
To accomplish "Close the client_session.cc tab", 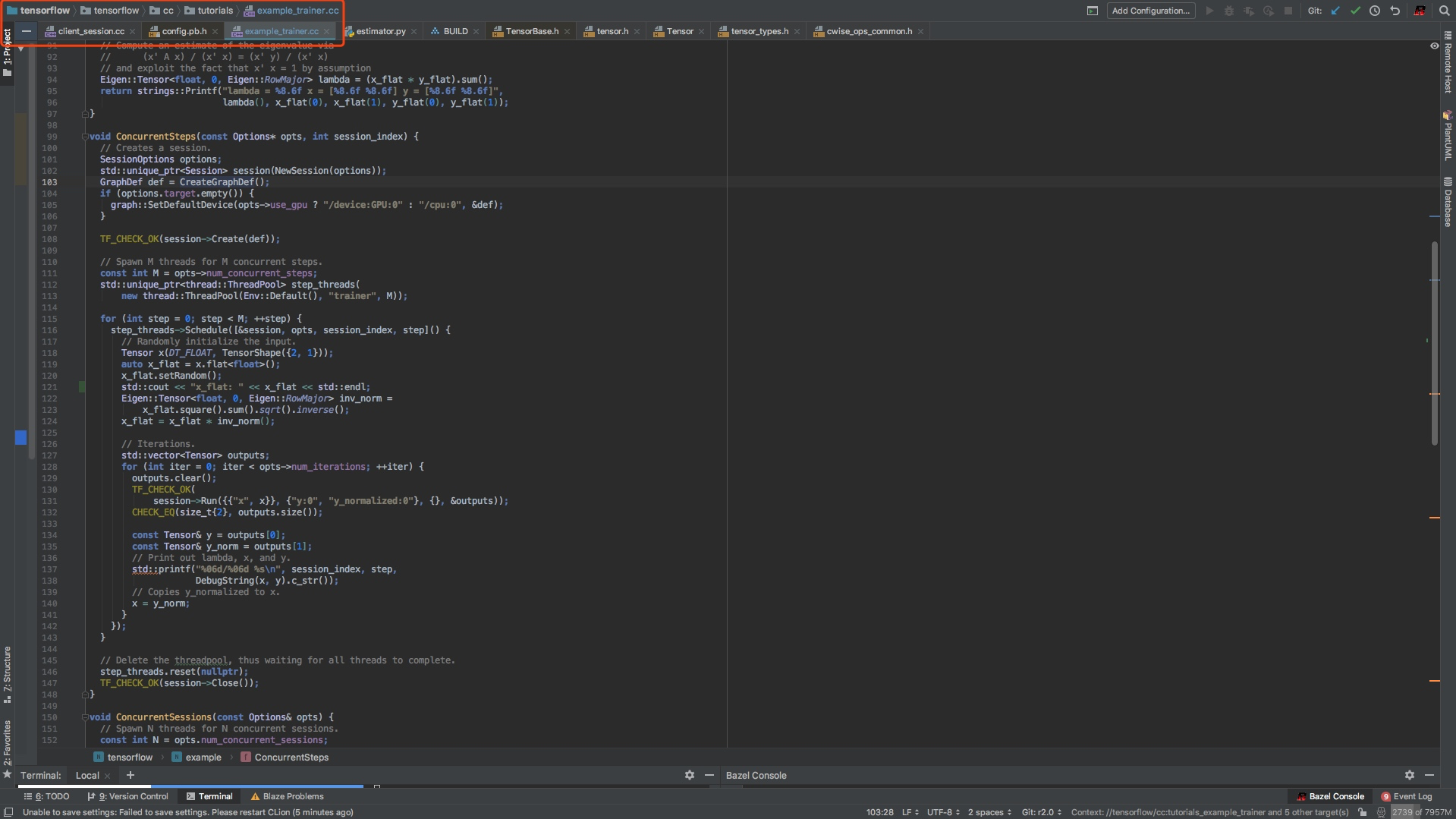I will [x=132, y=31].
